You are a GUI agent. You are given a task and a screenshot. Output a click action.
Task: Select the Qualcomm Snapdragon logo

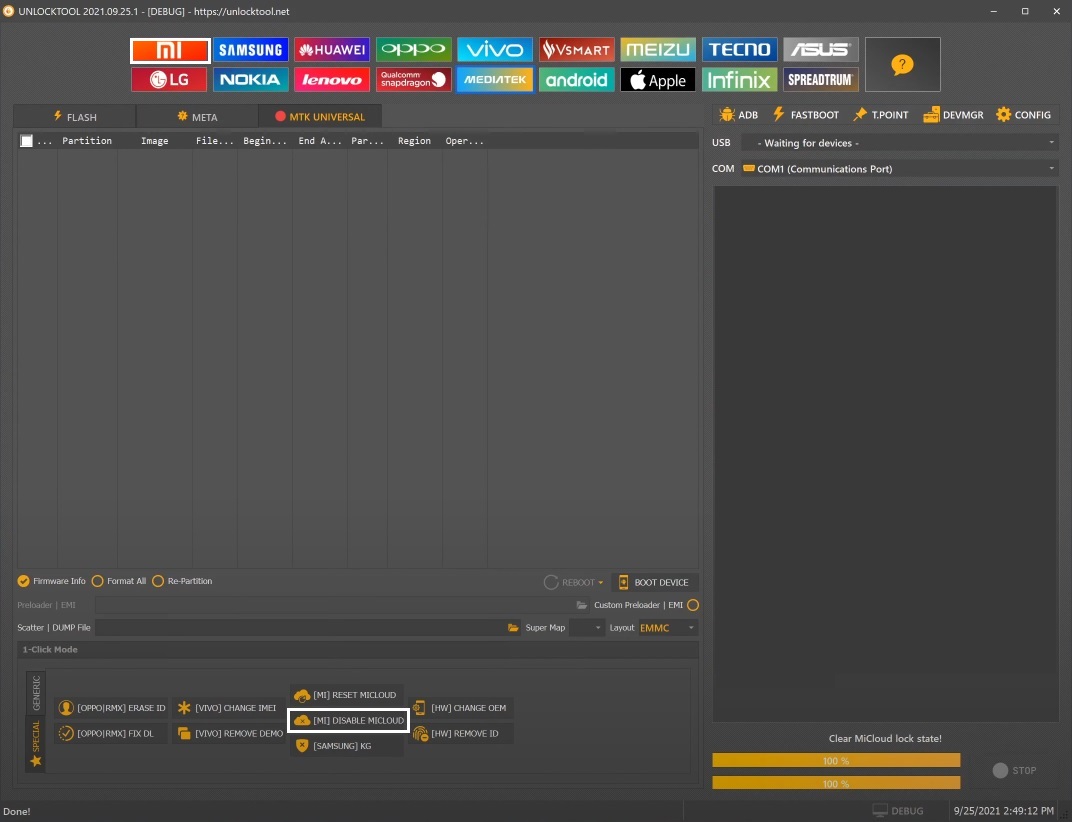tap(414, 79)
